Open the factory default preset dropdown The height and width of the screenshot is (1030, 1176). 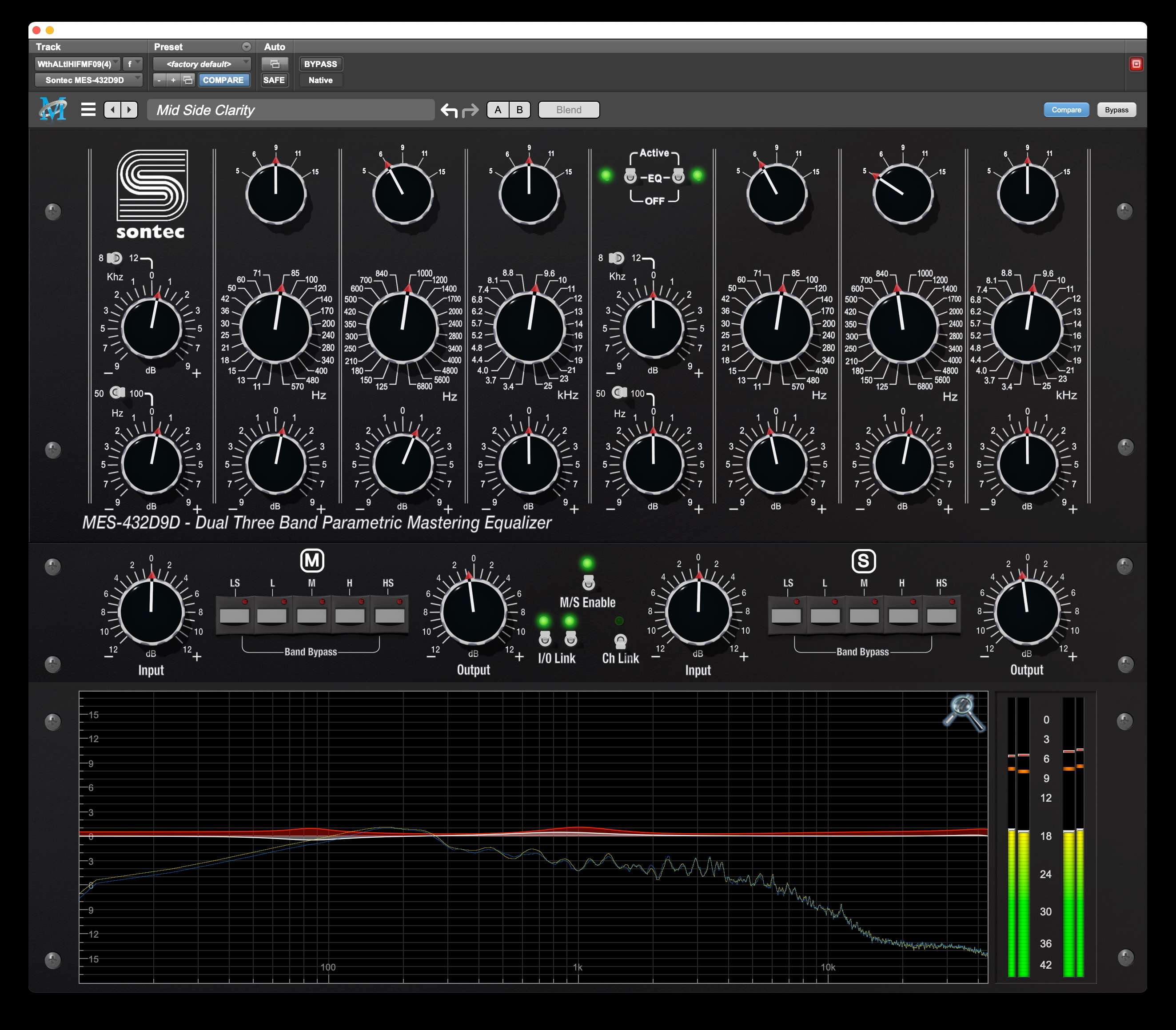(202, 64)
